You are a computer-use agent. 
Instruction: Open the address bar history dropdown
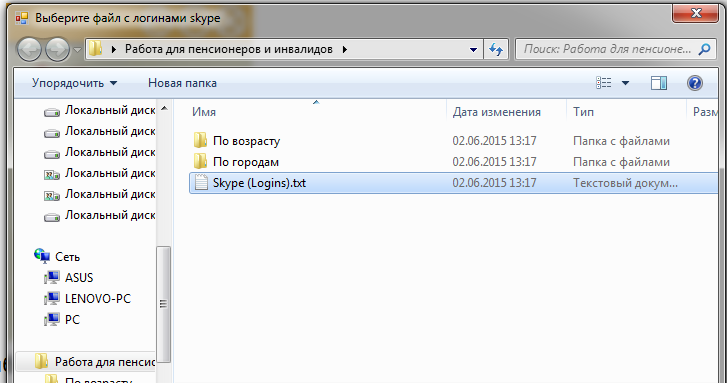[473, 49]
